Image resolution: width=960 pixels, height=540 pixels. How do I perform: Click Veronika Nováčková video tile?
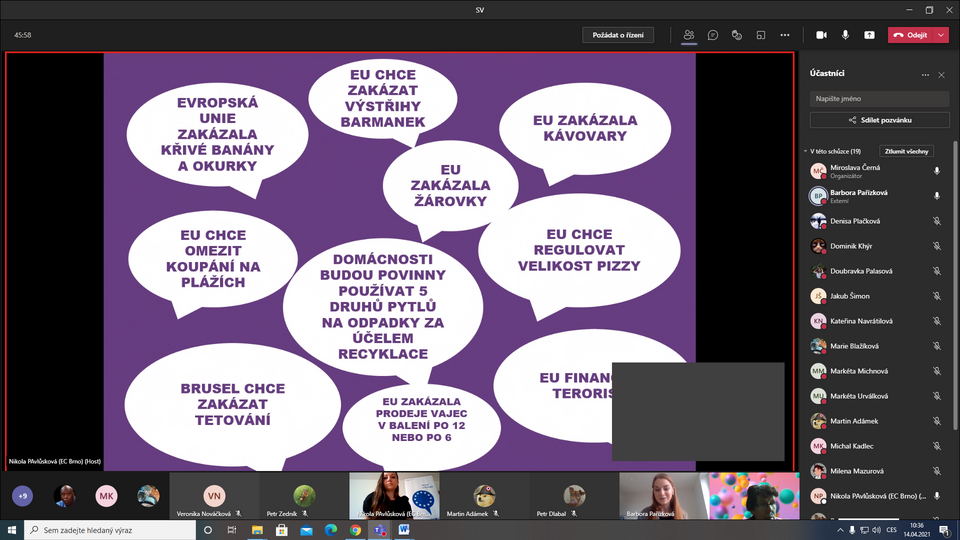tap(214, 495)
